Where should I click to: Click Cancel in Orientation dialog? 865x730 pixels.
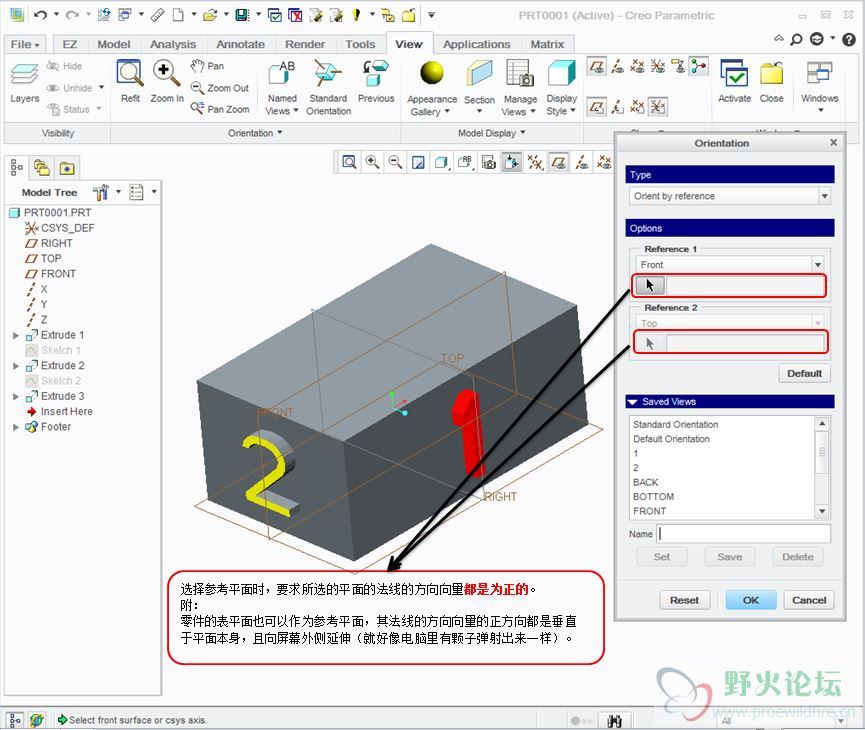[809, 600]
